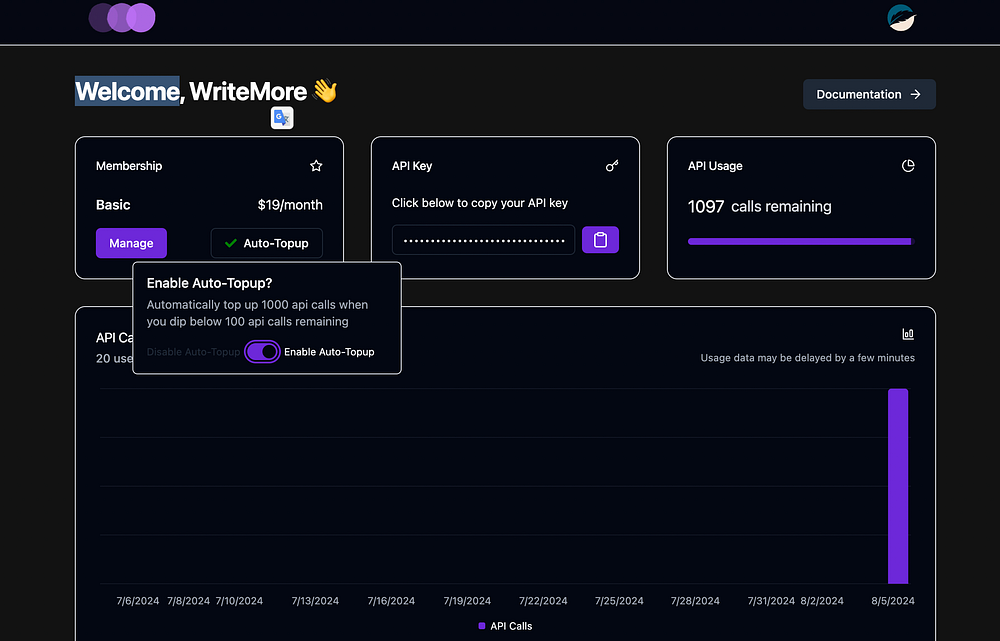Click the 1097 calls remaining value

(760, 207)
